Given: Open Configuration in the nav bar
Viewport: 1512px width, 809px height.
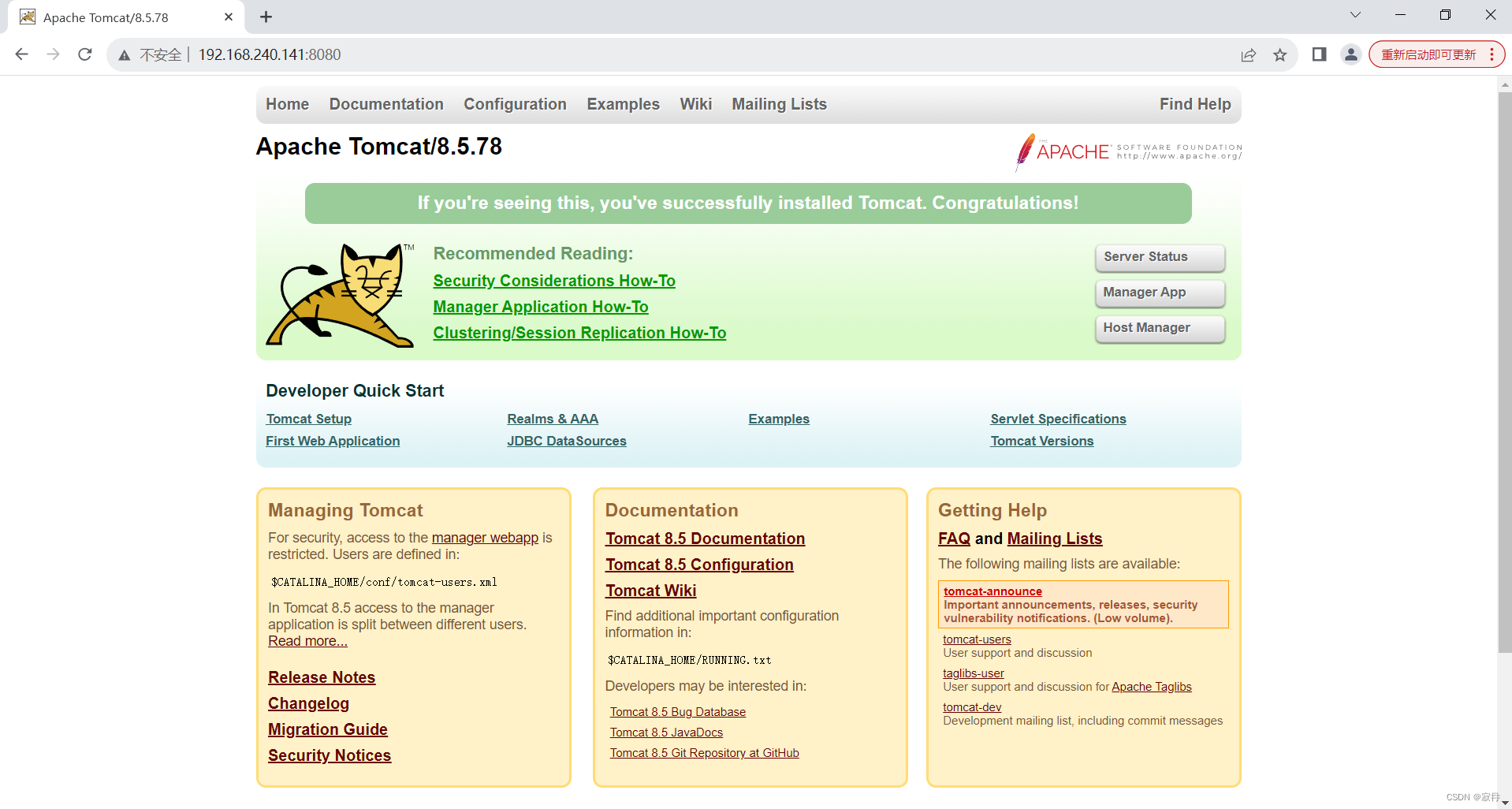Looking at the screenshot, I should [x=515, y=104].
